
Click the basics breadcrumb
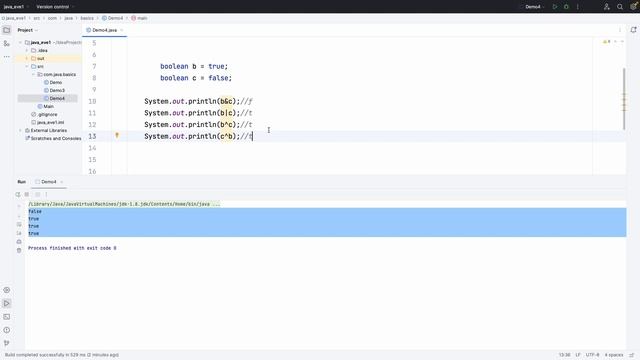pos(87,18)
